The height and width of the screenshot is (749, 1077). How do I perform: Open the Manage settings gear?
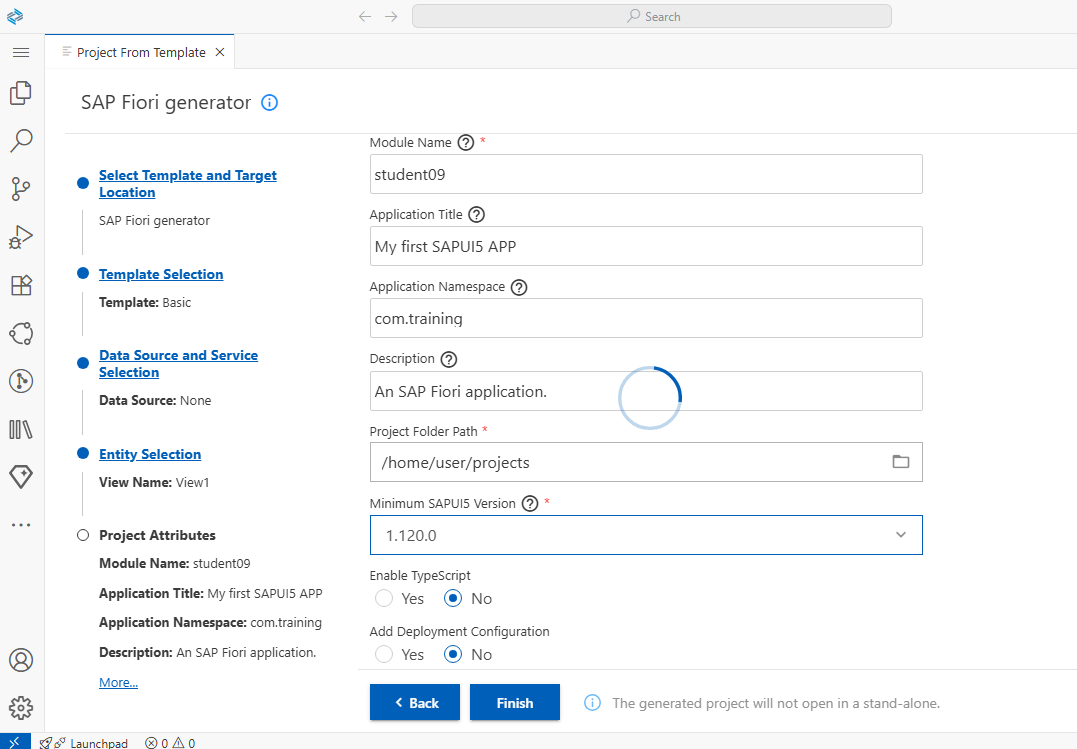[21, 708]
